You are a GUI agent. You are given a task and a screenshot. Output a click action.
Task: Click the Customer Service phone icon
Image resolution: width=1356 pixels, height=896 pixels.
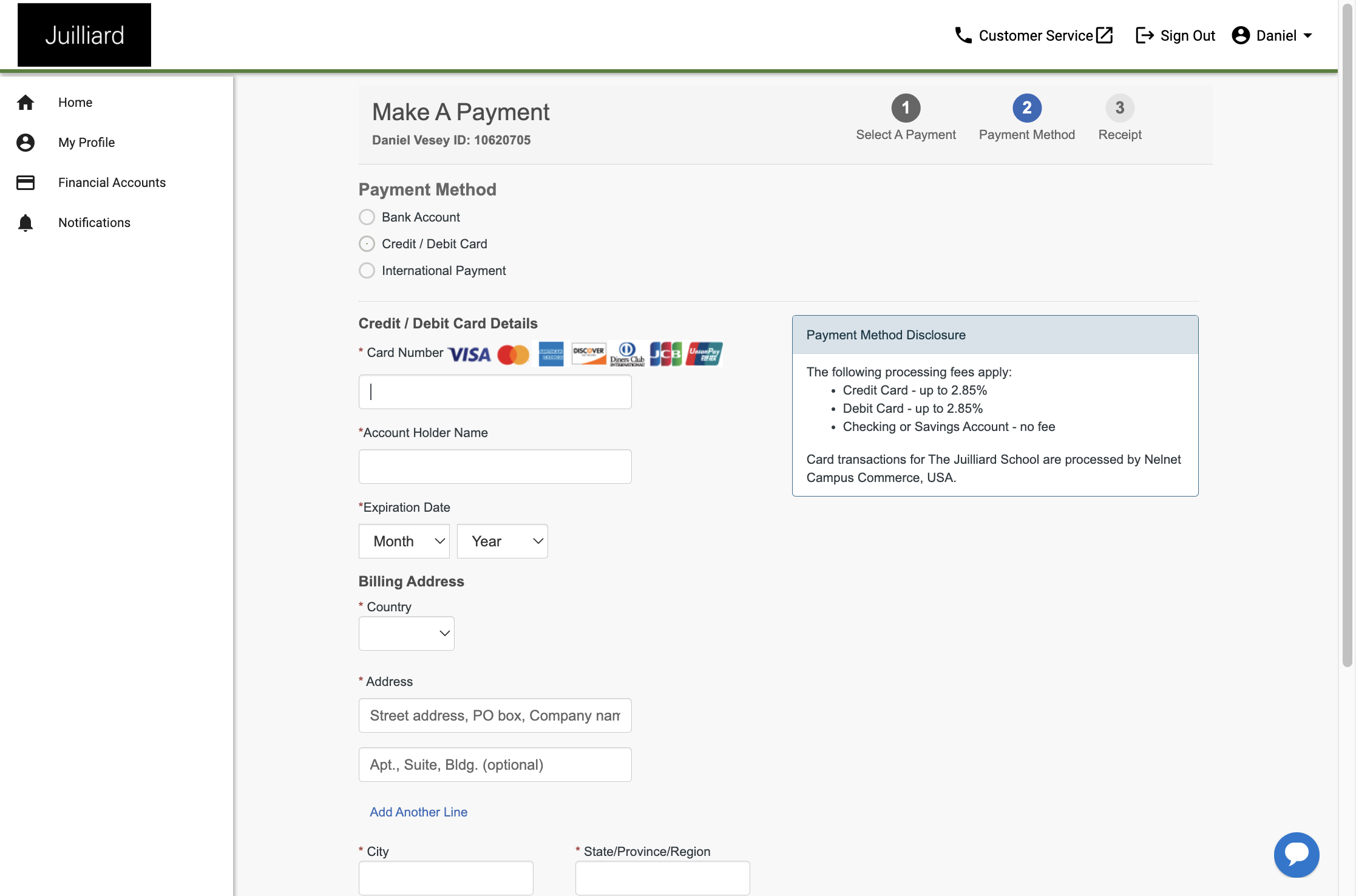point(963,36)
